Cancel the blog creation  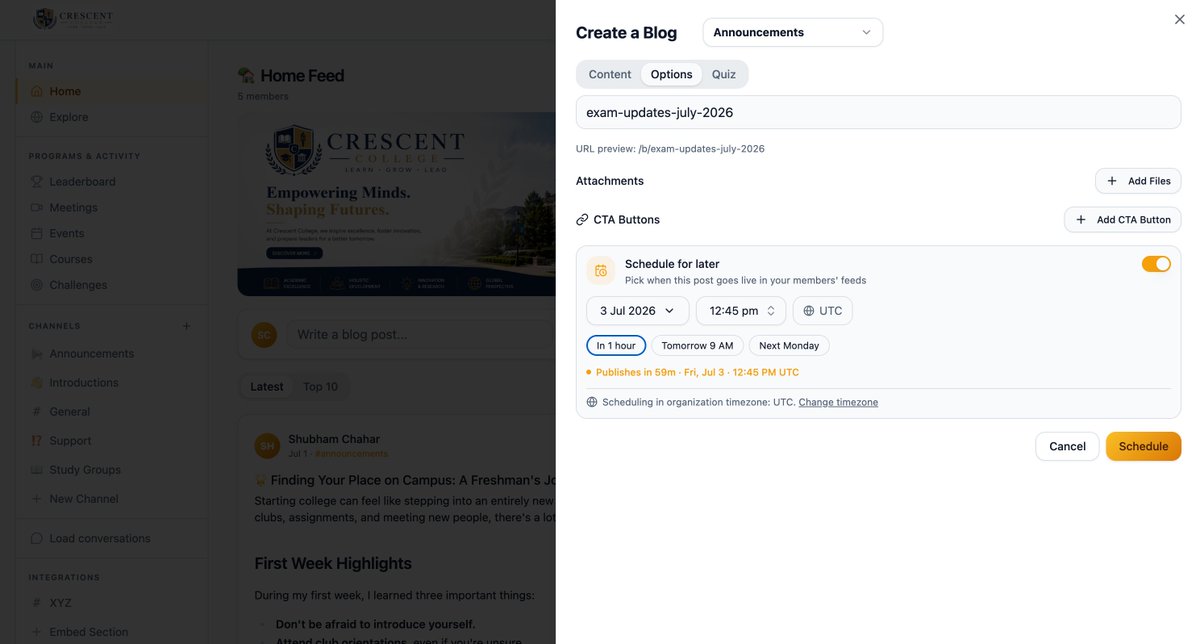(x=1067, y=446)
